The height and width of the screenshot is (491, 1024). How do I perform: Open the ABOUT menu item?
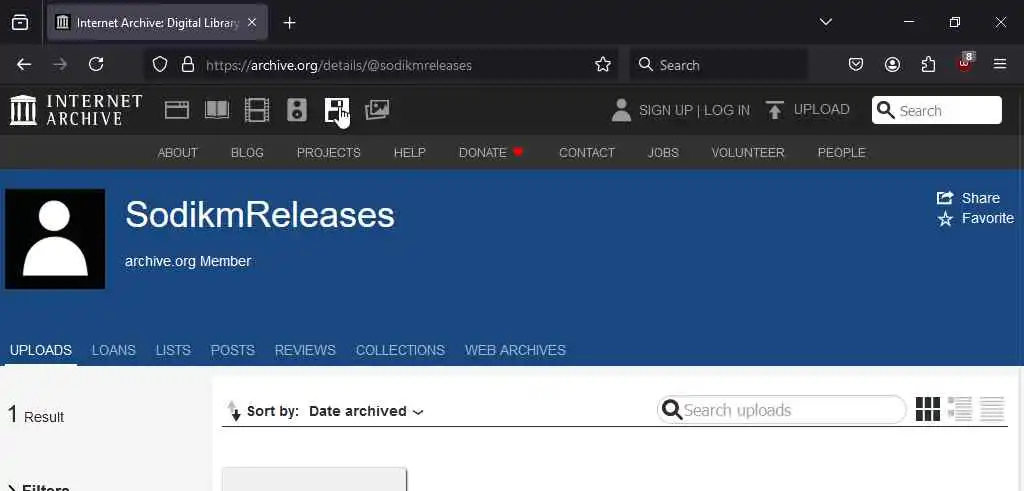coord(178,153)
